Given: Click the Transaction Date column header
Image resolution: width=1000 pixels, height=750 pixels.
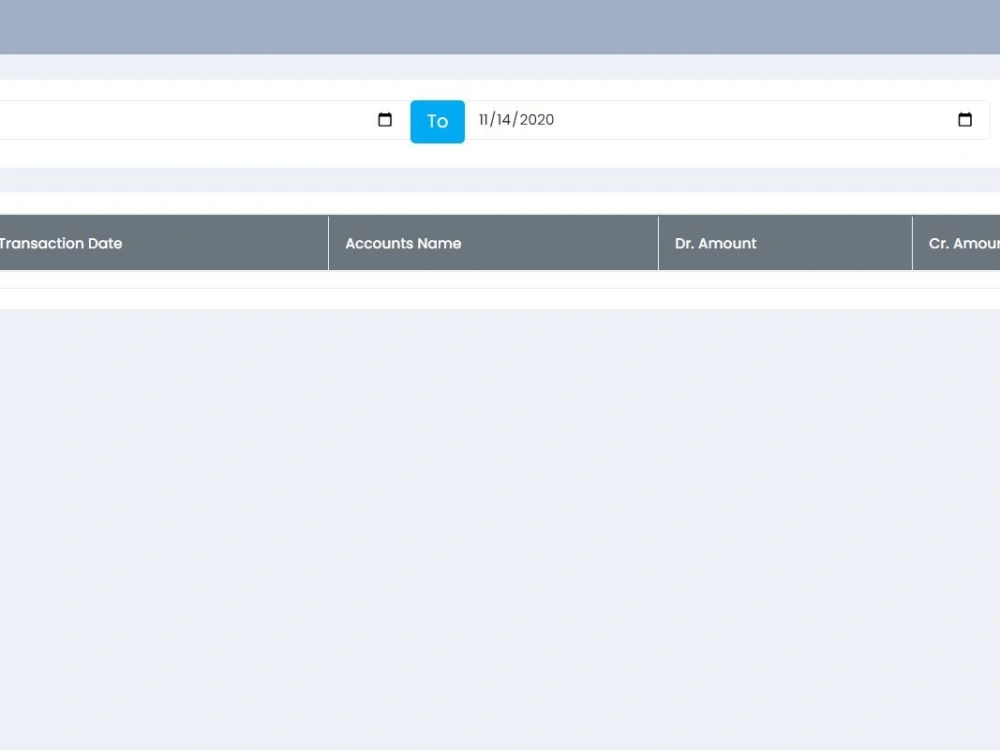Looking at the screenshot, I should pos(62,243).
